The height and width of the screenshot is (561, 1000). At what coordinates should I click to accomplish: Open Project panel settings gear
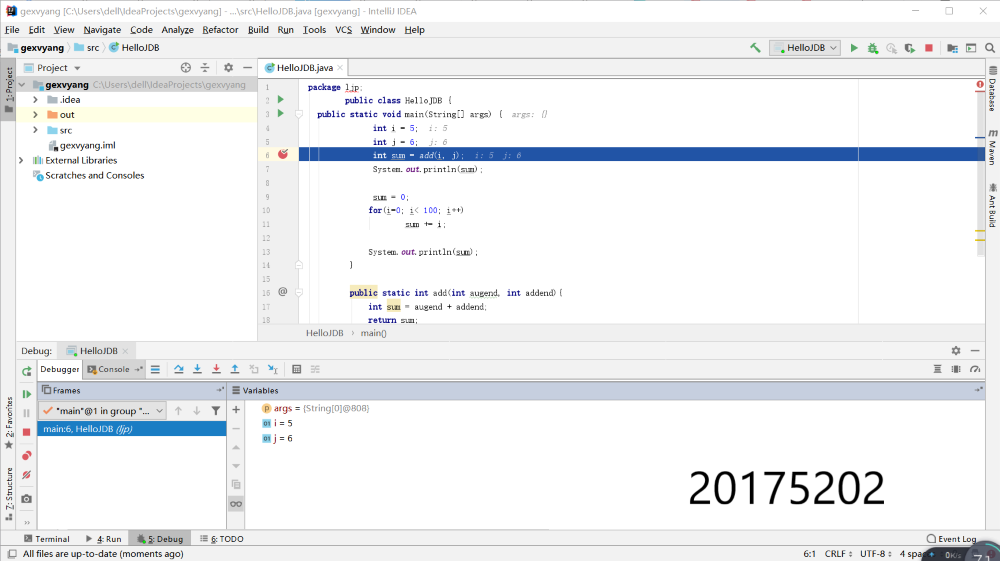coord(228,68)
